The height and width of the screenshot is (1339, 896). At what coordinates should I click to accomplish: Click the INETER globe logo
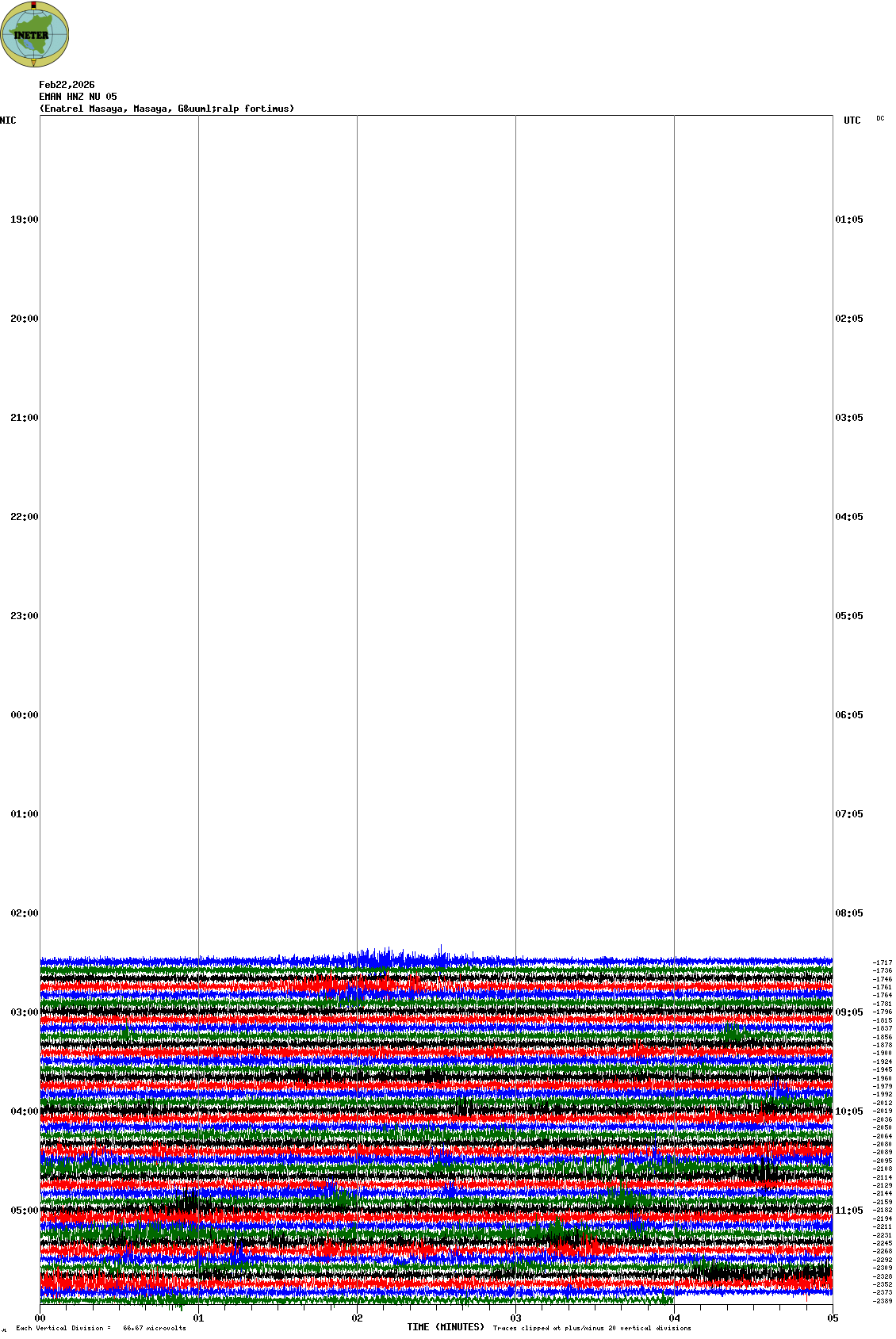click(35, 34)
